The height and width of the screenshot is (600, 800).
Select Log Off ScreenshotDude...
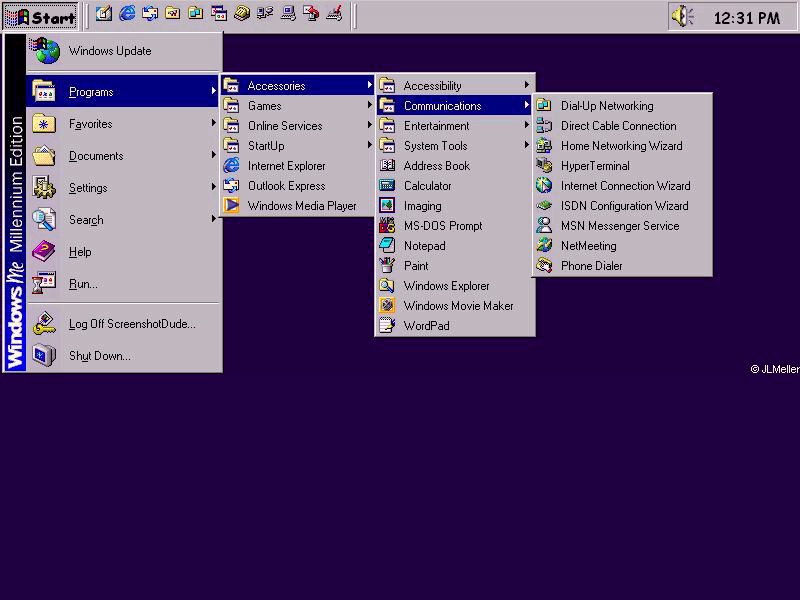(x=124, y=324)
